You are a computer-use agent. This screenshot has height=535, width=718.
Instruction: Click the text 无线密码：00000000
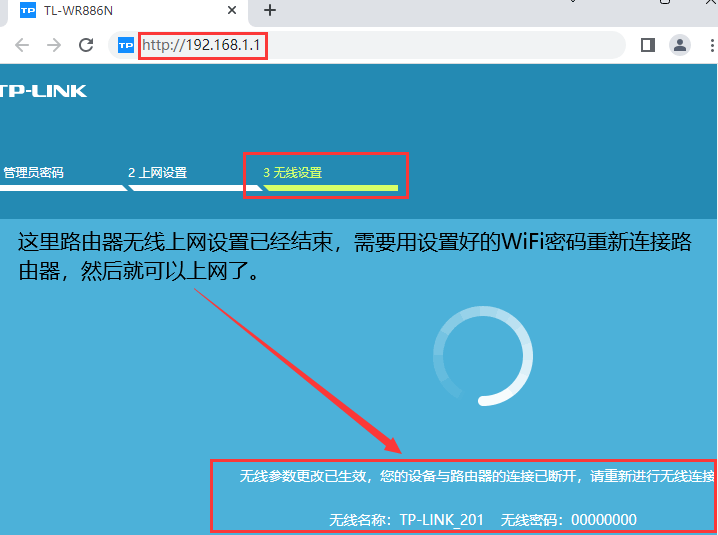coord(568,520)
